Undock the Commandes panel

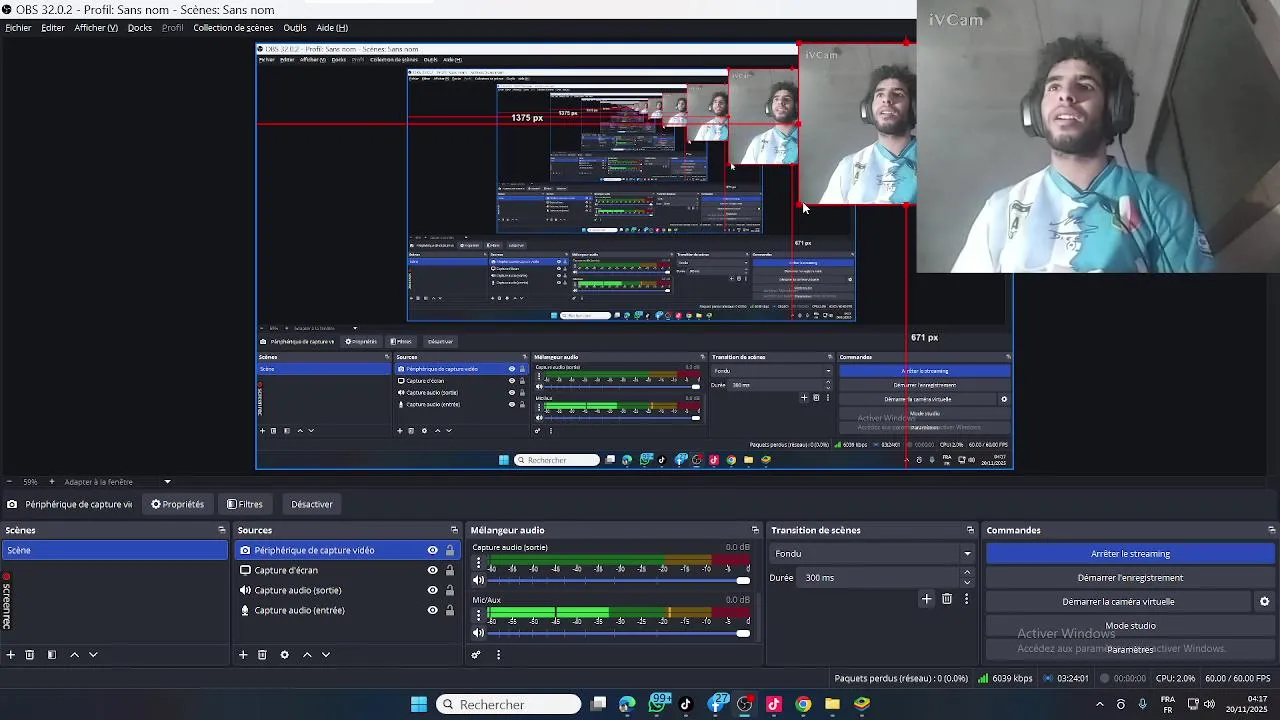(x=1272, y=530)
